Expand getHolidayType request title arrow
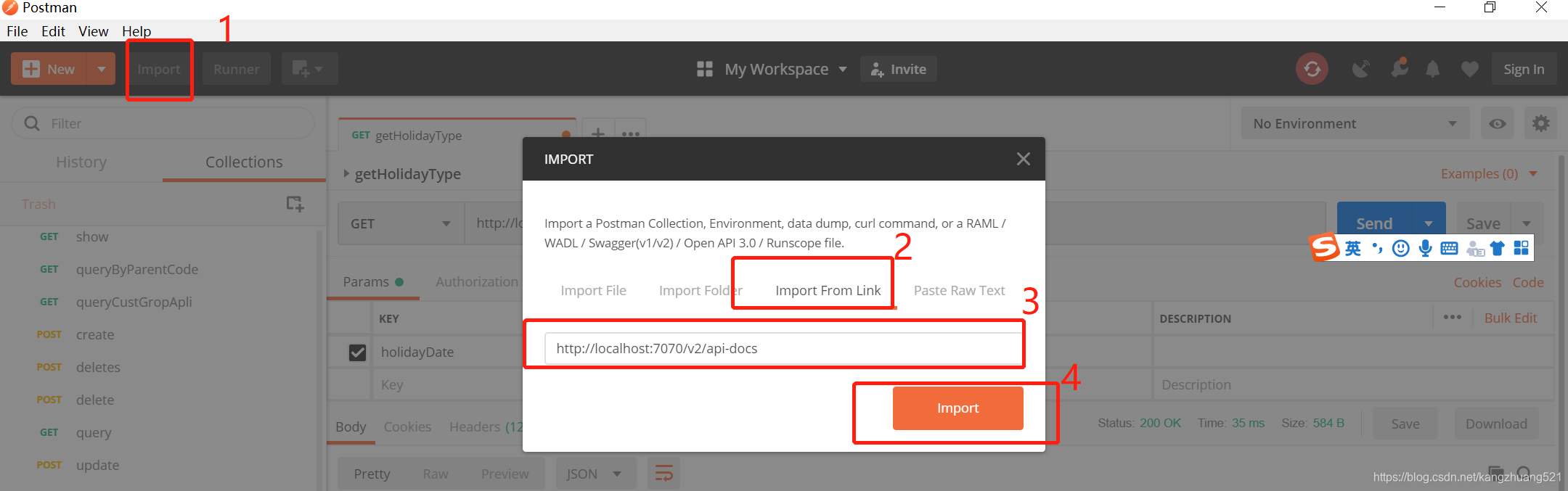The height and width of the screenshot is (491, 1568). tap(346, 173)
